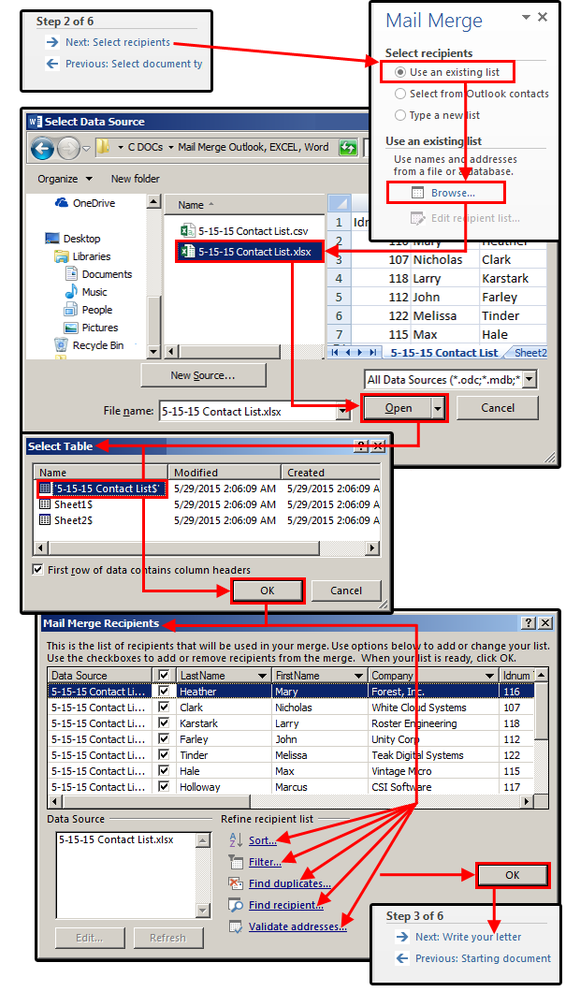Switch to the 5-15-15 Contact List sheet tab
This screenshot has height=992, width=580.
(x=443, y=353)
